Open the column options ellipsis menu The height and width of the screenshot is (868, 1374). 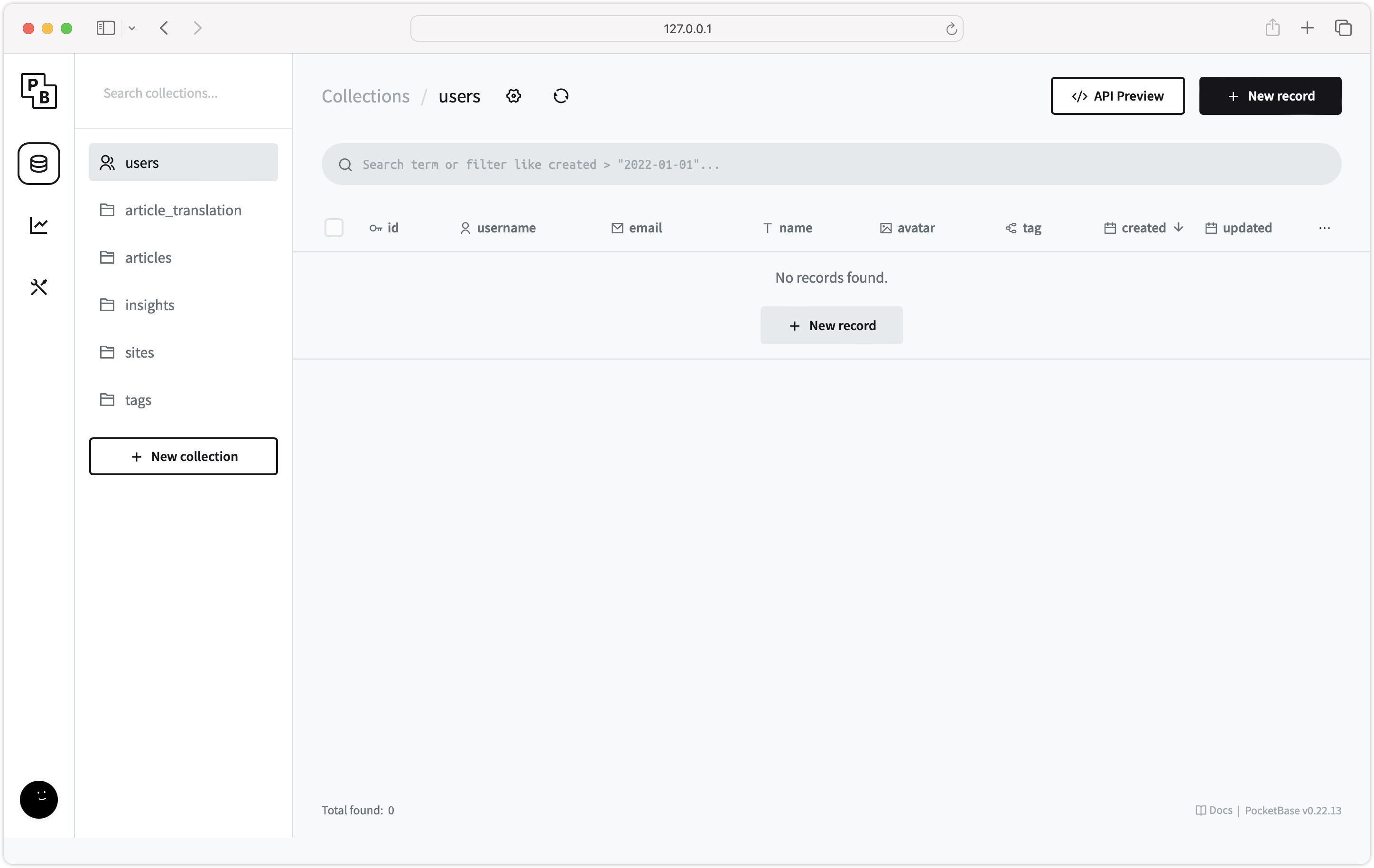[x=1324, y=228]
